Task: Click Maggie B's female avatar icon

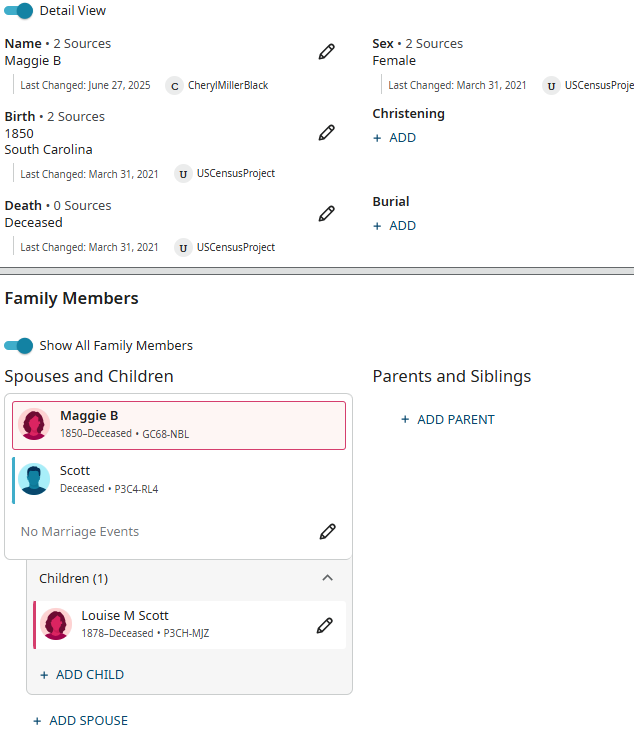Action: coord(35,424)
